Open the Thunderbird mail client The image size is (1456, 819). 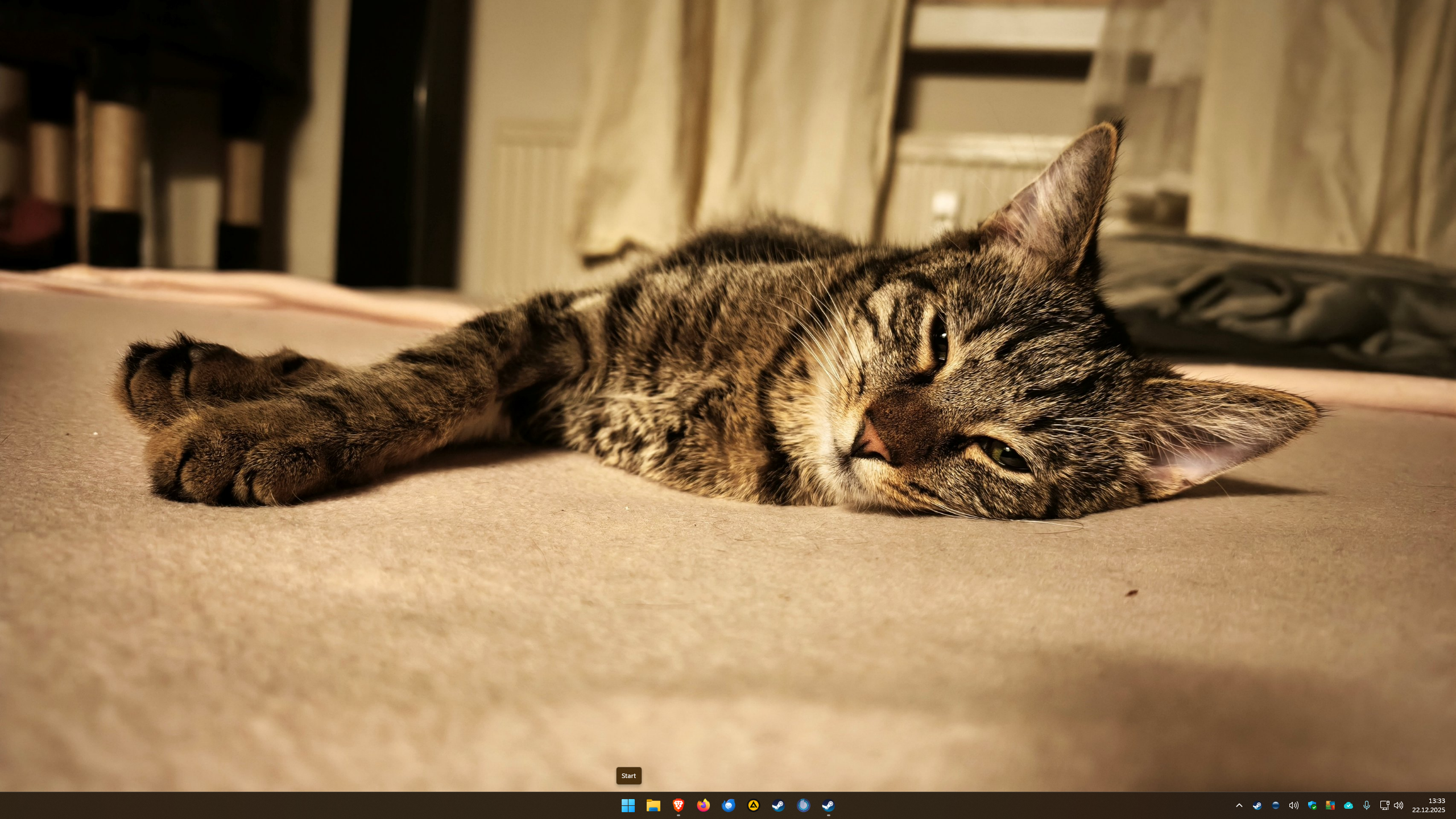coord(728,805)
